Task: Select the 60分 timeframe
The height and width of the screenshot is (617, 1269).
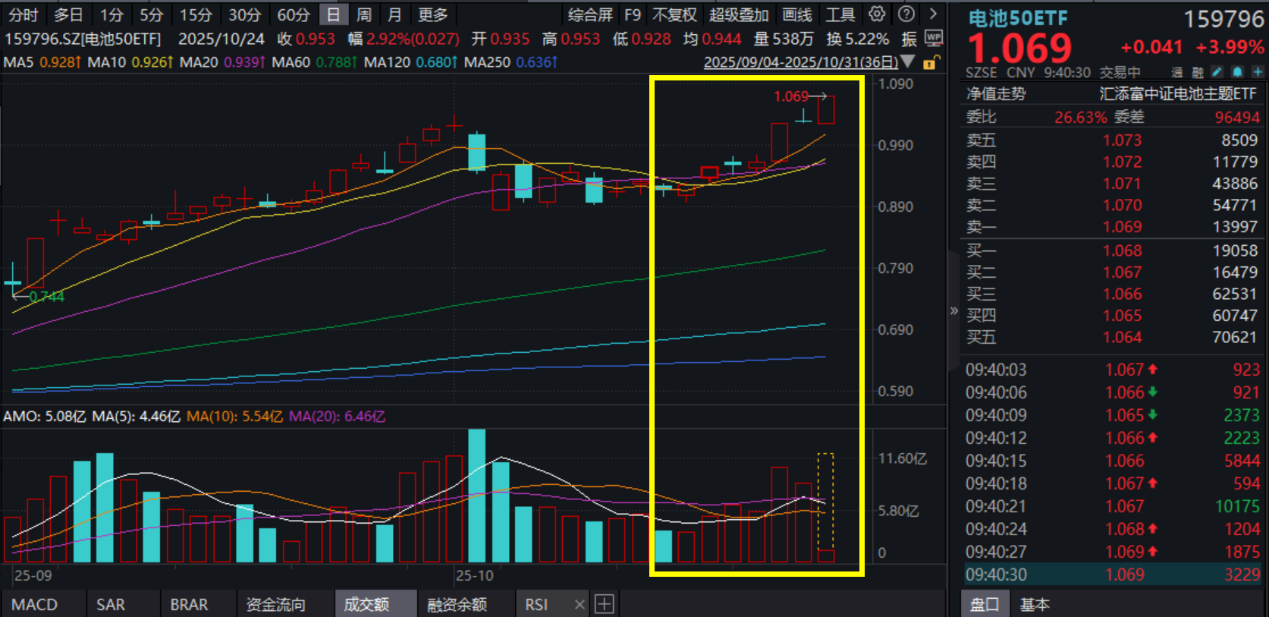Action: (293, 15)
